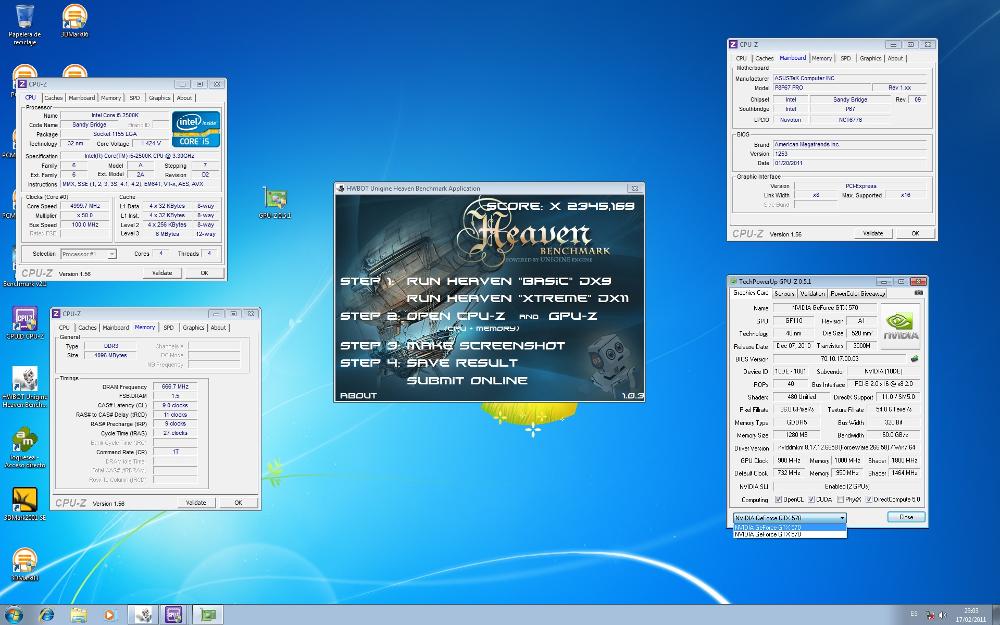Click Validate in the Mainboard CPU-Z window
1000x625 pixels.
873,233
